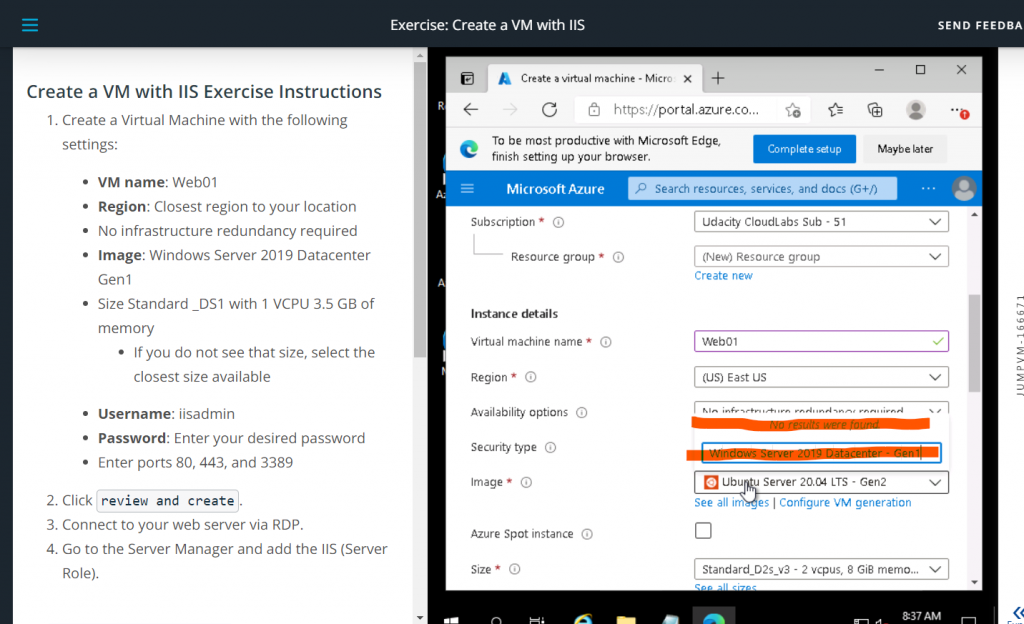Click the 'VM name: Web01' instruction line
The width and height of the screenshot is (1024, 624).
pyautogui.click(x=157, y=182)
